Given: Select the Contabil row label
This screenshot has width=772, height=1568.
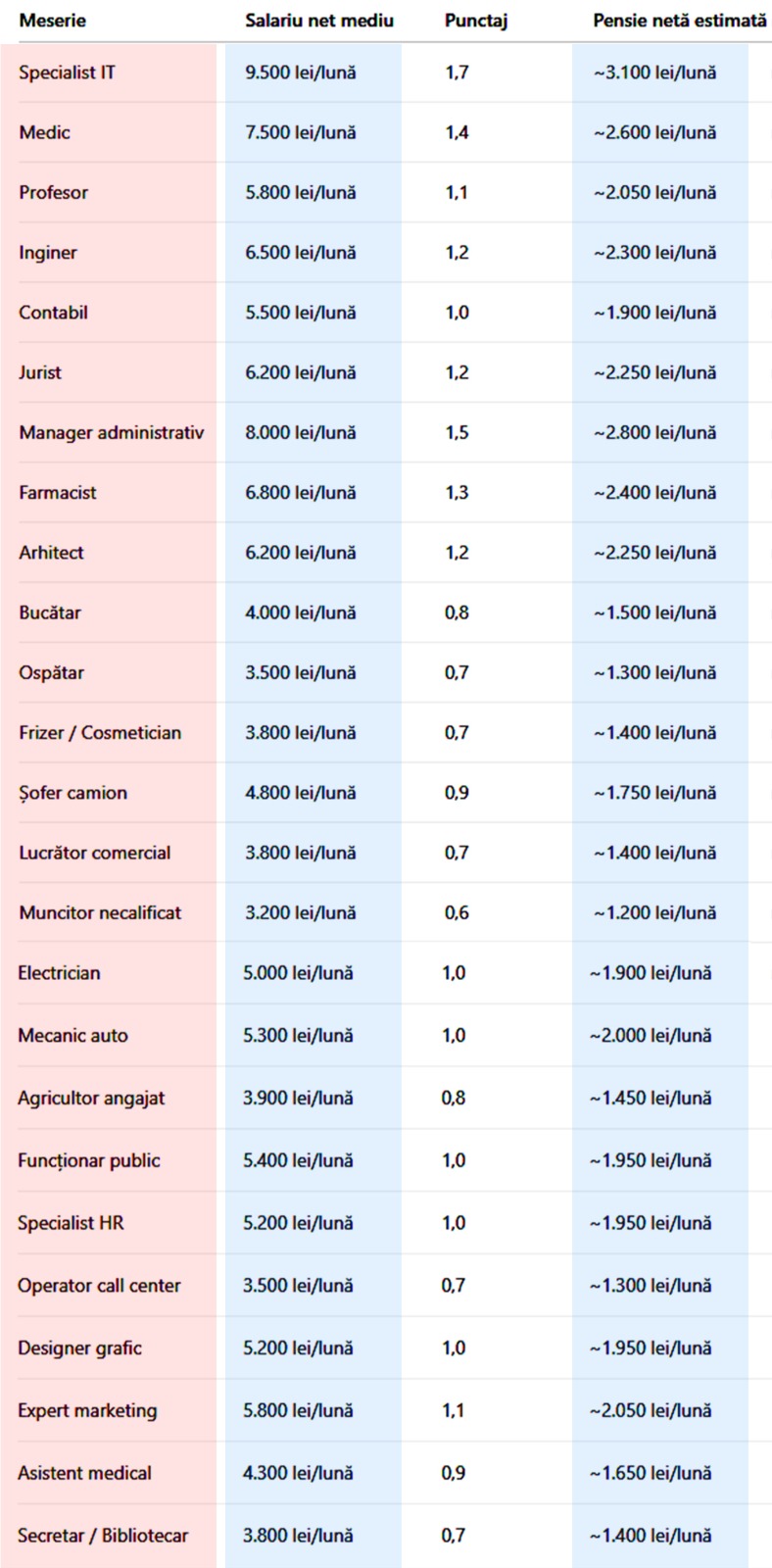Looking at the screenshot, I should click(53, 313).
